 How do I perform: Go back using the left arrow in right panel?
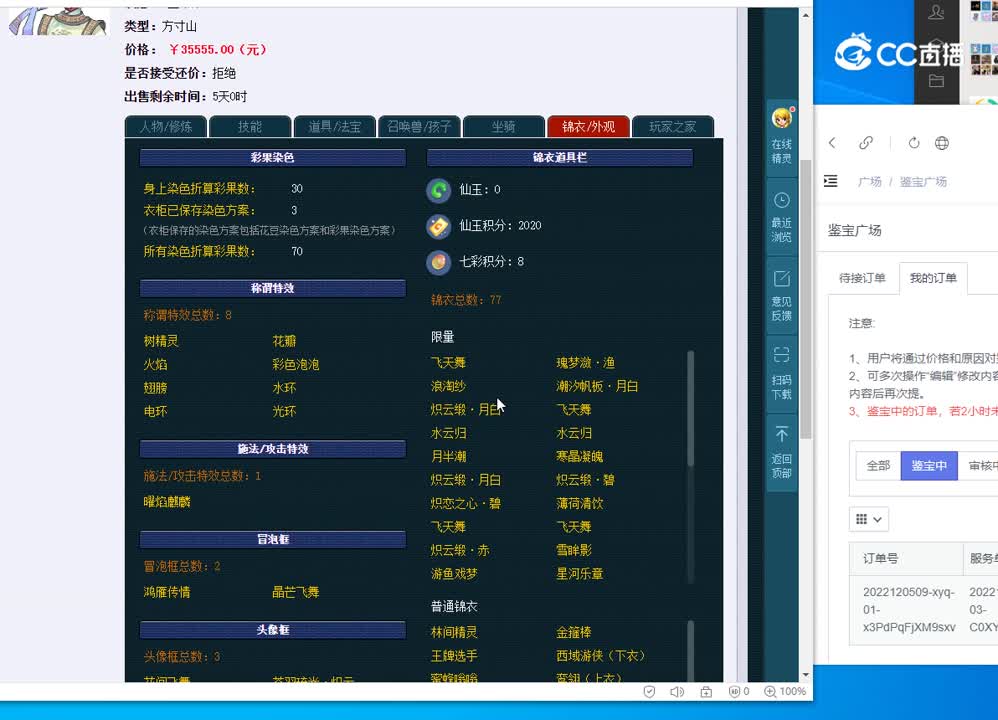pyautogui.click(x=832, y=143)
